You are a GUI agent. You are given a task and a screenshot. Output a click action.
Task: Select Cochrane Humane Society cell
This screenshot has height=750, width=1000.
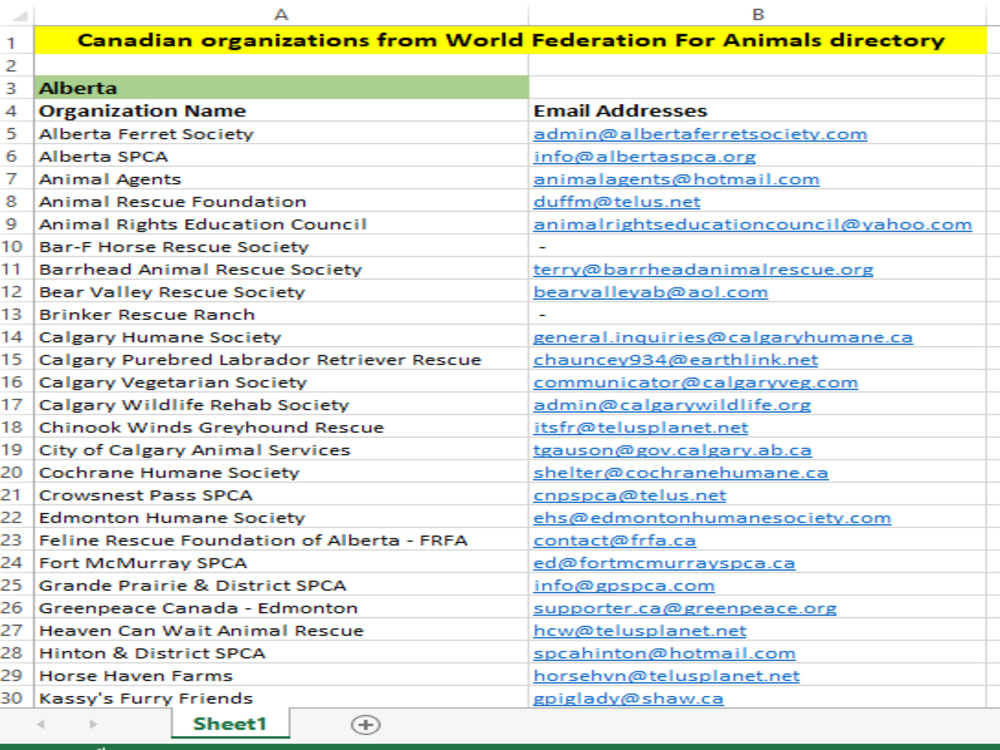pos(281,473)
